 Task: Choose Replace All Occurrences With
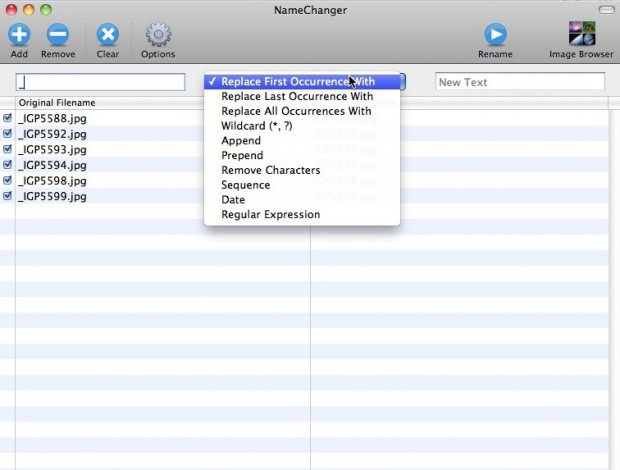point(302,111)
